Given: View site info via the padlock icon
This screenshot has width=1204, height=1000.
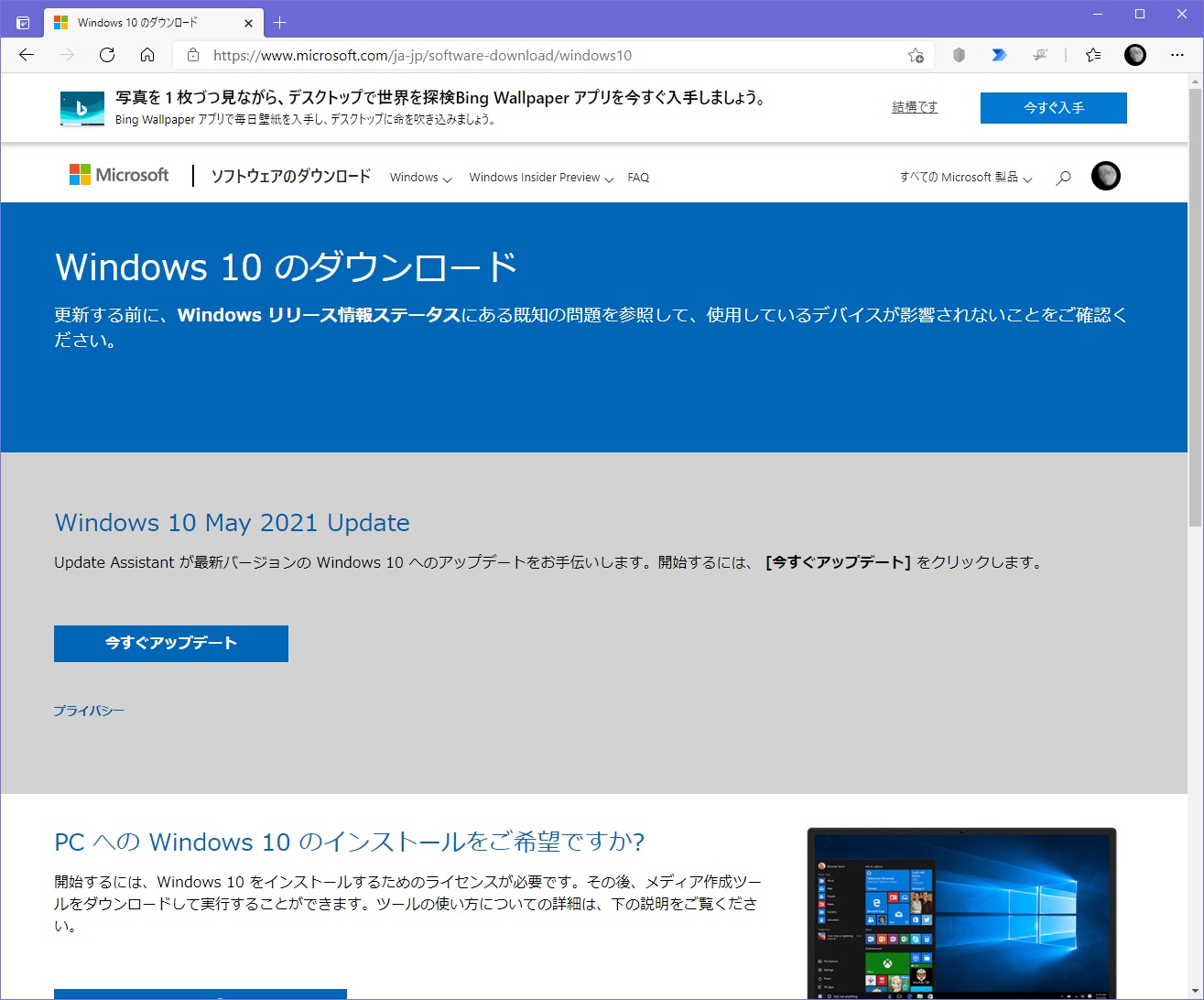Looking at the screenshot, I should [192, 55].
